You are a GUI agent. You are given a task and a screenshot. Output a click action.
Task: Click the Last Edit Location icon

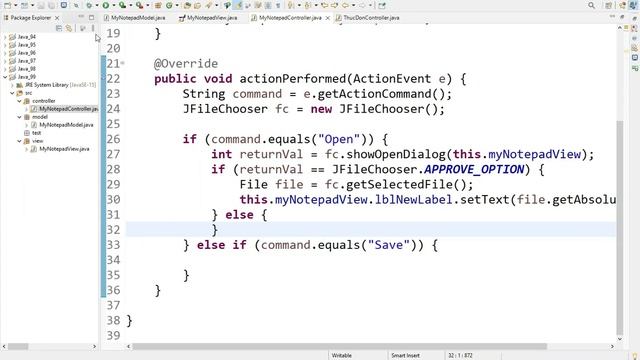pyautogui.click(x=324, y=5)
